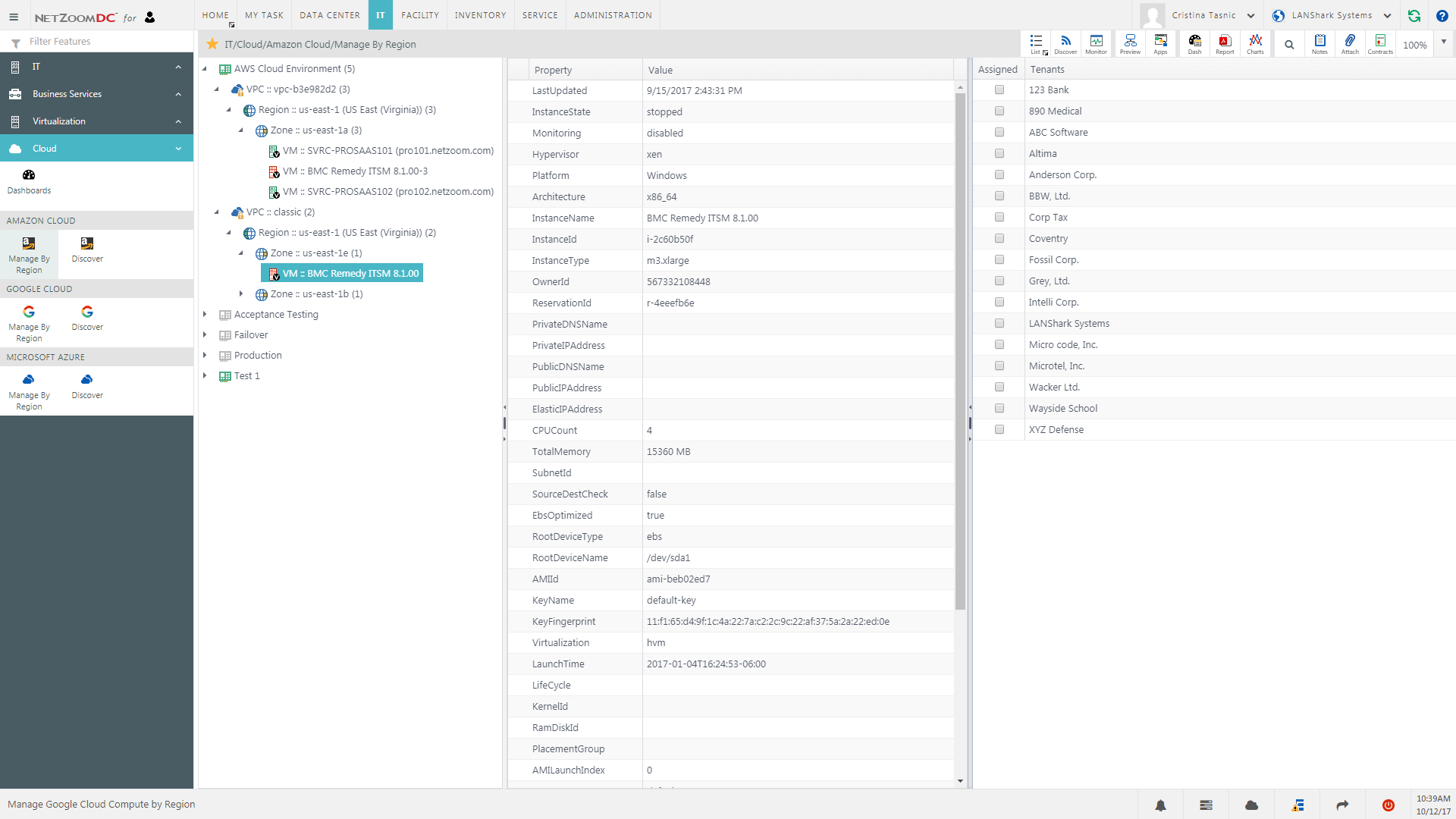Open the Notes toolbar icon
The height and width of the screenshot is (819, 1456).
click(x=1319, y=44)
